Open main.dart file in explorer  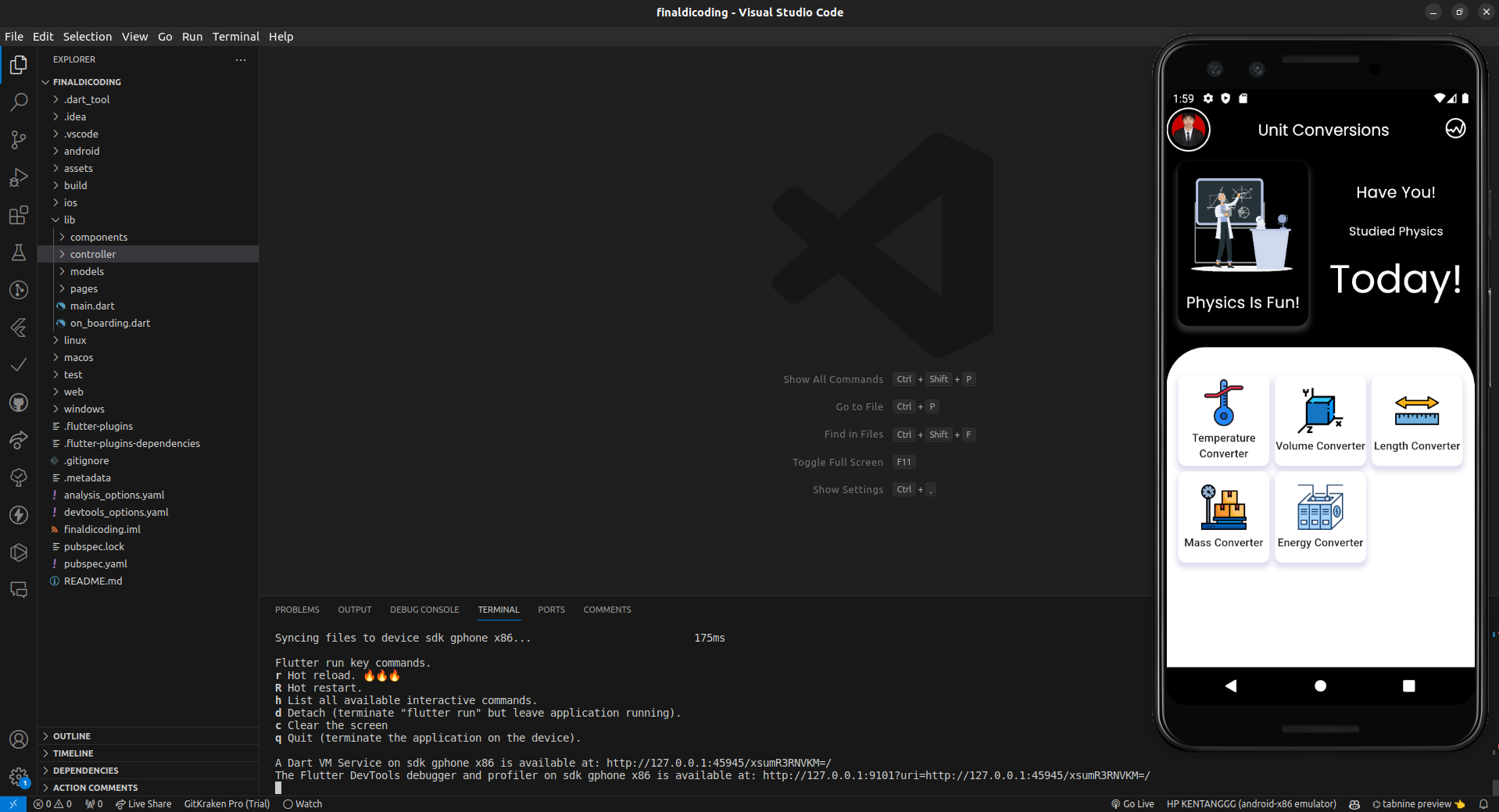(x=92, y=306)
